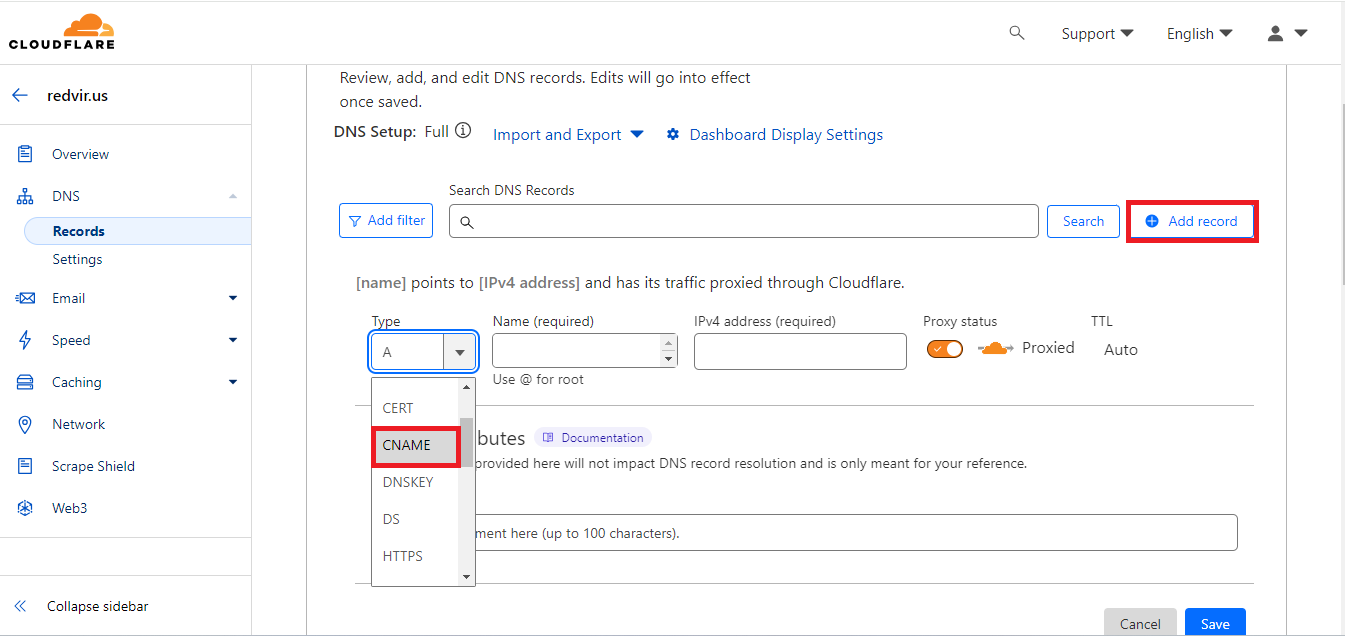Image resolution: width=1345 pixels, height=636 pixels.
Task: Open the Import and Export dropdown
Action: pyautogui.click(x=567, y=134)
